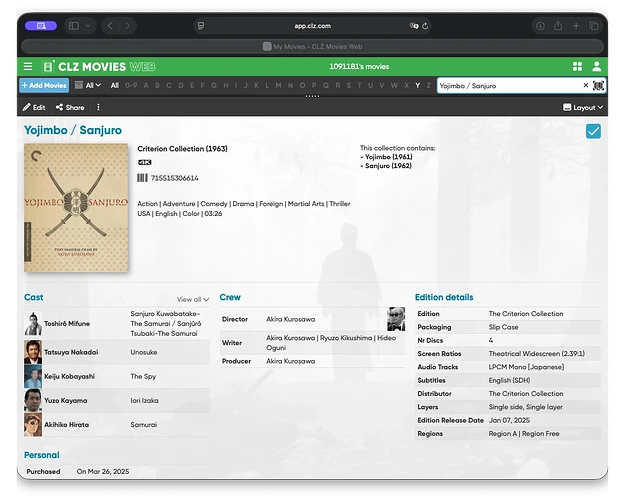Open the three-dot more options menu
The height and width of the screenshot is (500, 625).
click(x=98, y=107)
